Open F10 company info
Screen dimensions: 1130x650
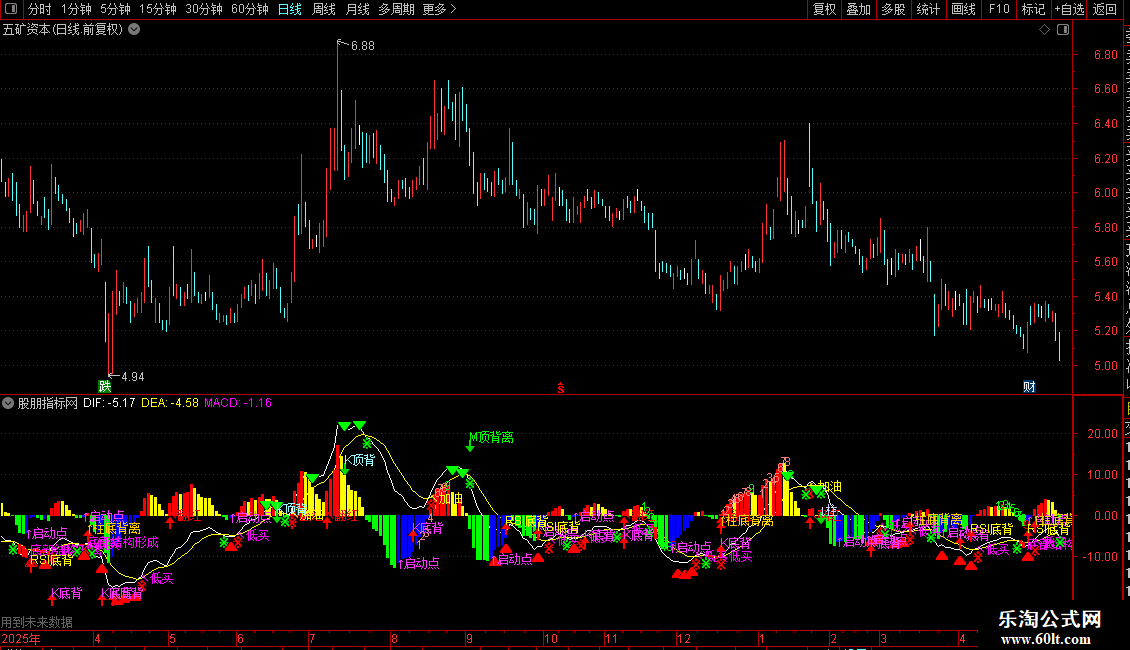[x=999, y=9]
